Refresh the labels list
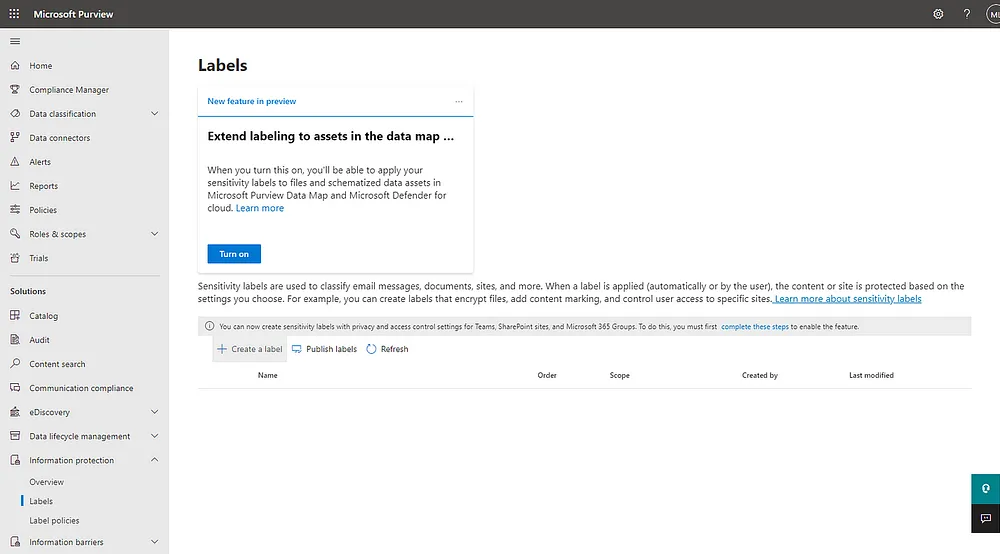 (387, 349)
